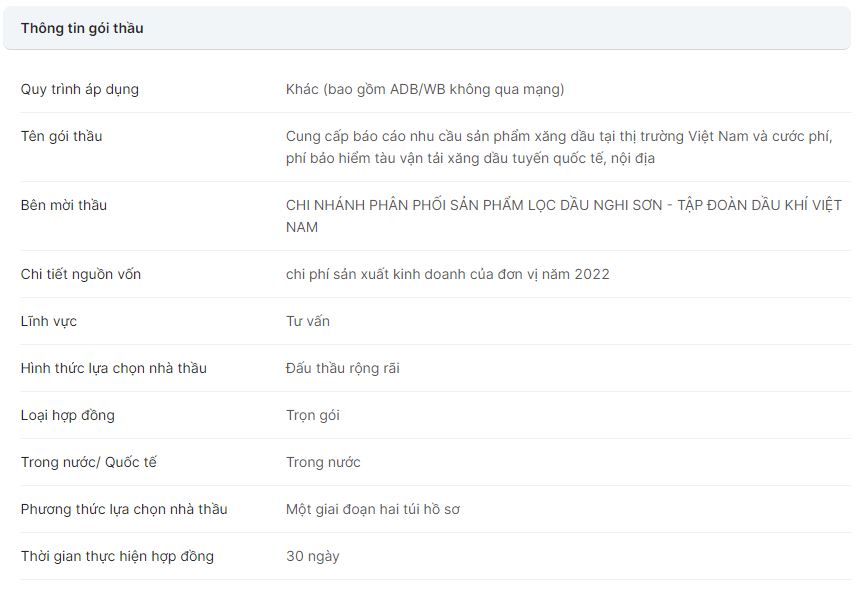Select the 'Trọn gói' contract type value
This screenshot has width=867, height=600.
[x=313, y=415]
